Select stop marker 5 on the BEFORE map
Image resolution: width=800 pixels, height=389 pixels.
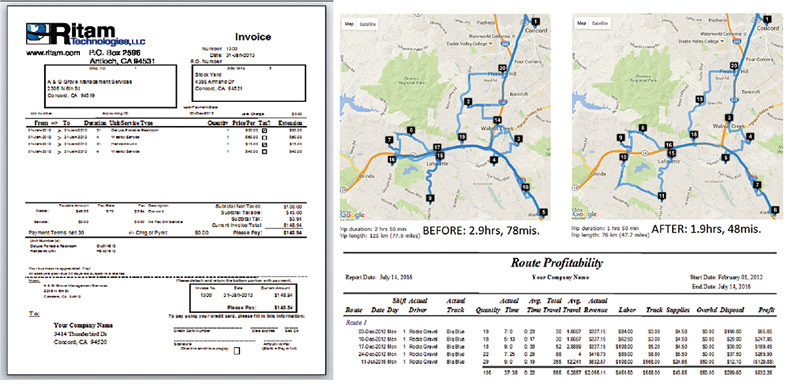click(x=543, y=212)
